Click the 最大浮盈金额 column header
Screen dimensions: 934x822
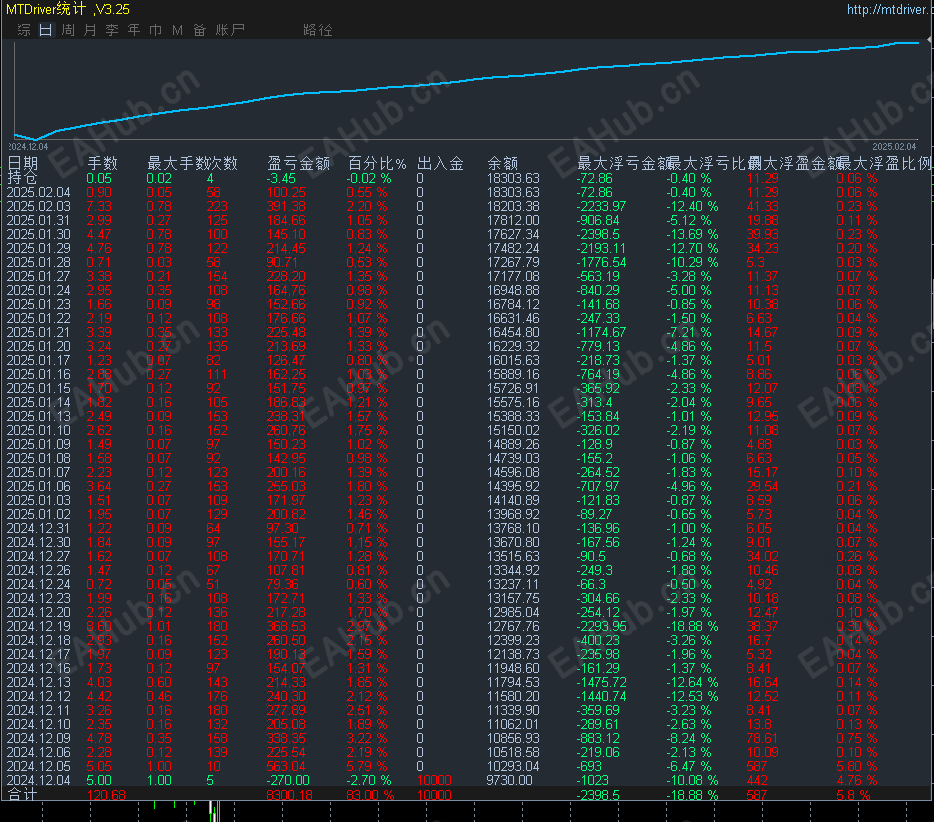pyautogui.click(x=794, y=163)
